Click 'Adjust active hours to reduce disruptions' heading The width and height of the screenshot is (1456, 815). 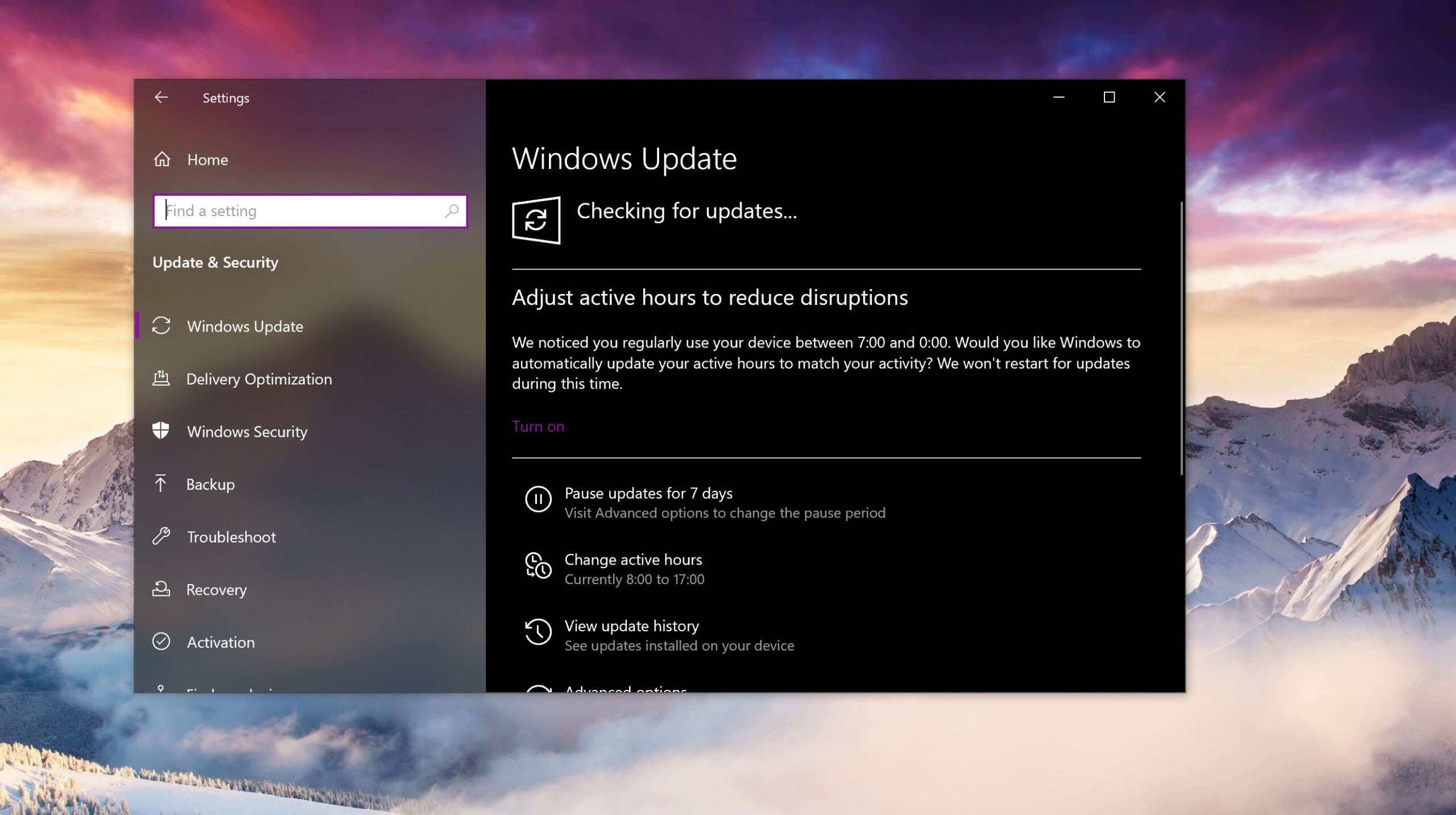(710, 297)
